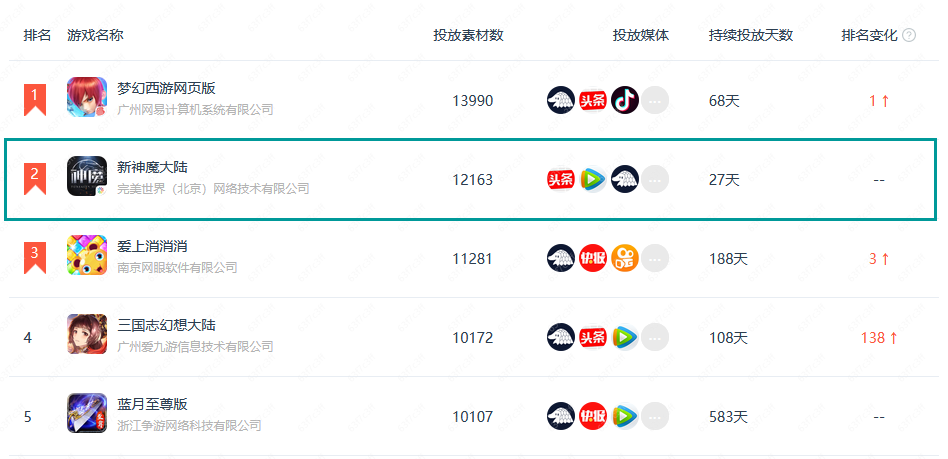This screenshot has height=459, width=948.
Task: Click the pangolin media icon for 新神魔大陆
Action: click(x=625, y=180)
